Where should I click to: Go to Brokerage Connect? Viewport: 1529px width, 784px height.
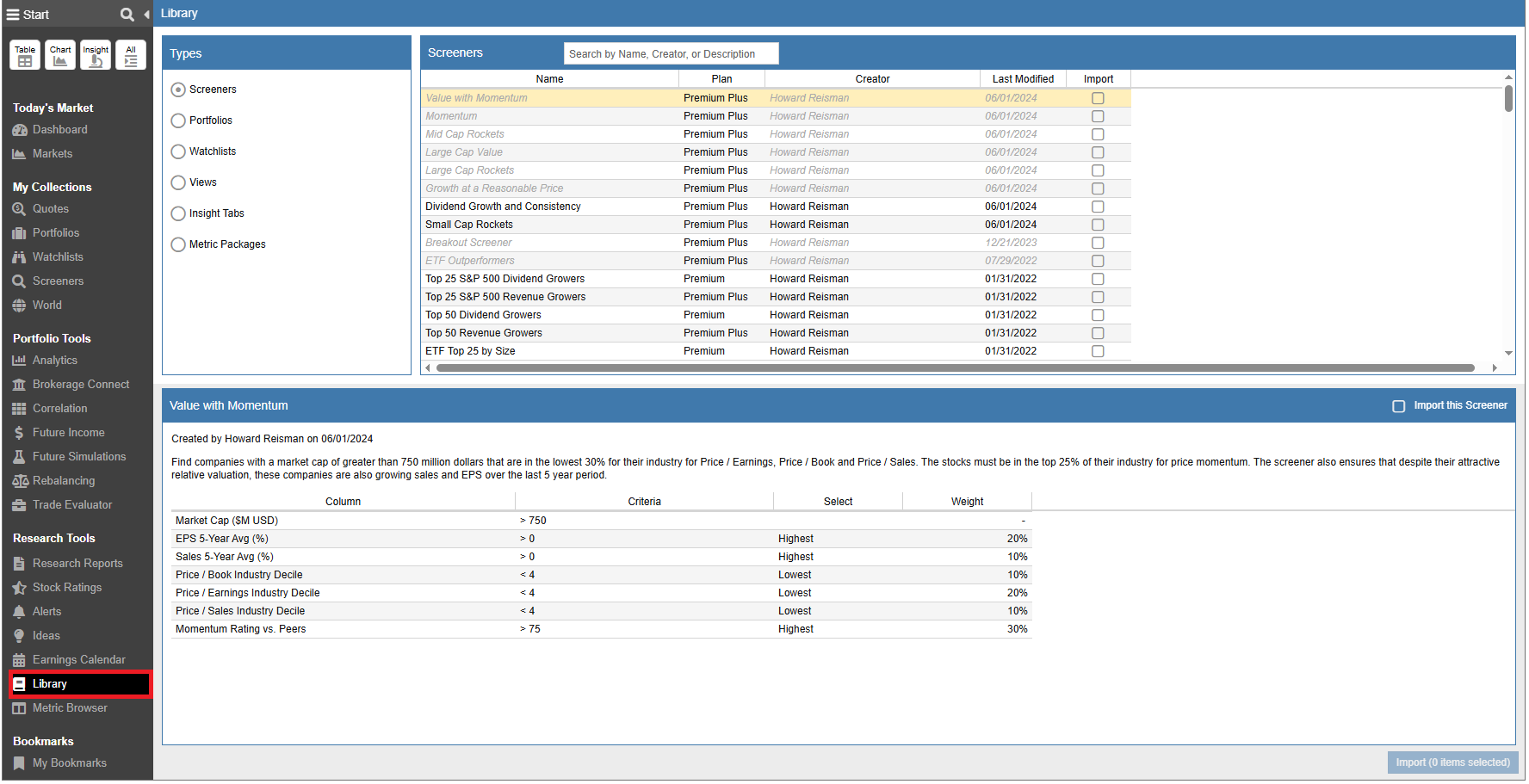click(x=80, y=385)
